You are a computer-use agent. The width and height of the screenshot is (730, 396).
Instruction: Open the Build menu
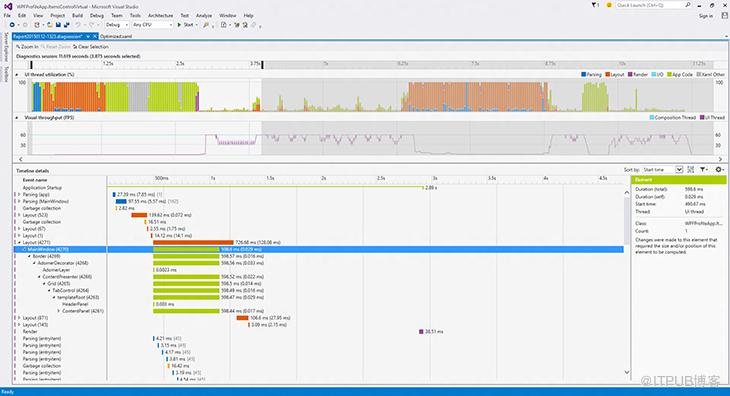point(77,15)
